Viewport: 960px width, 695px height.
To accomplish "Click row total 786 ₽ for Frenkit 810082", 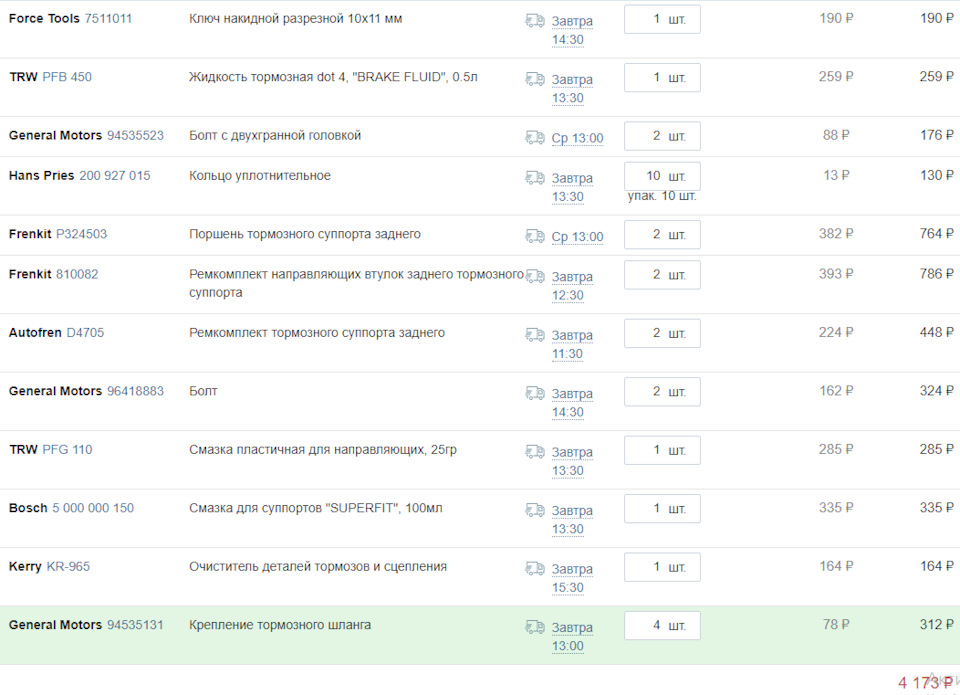I will coord(936,274).
